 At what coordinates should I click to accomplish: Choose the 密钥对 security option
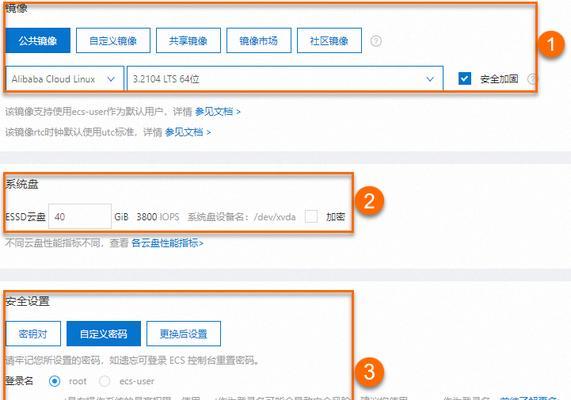[33, 333]
